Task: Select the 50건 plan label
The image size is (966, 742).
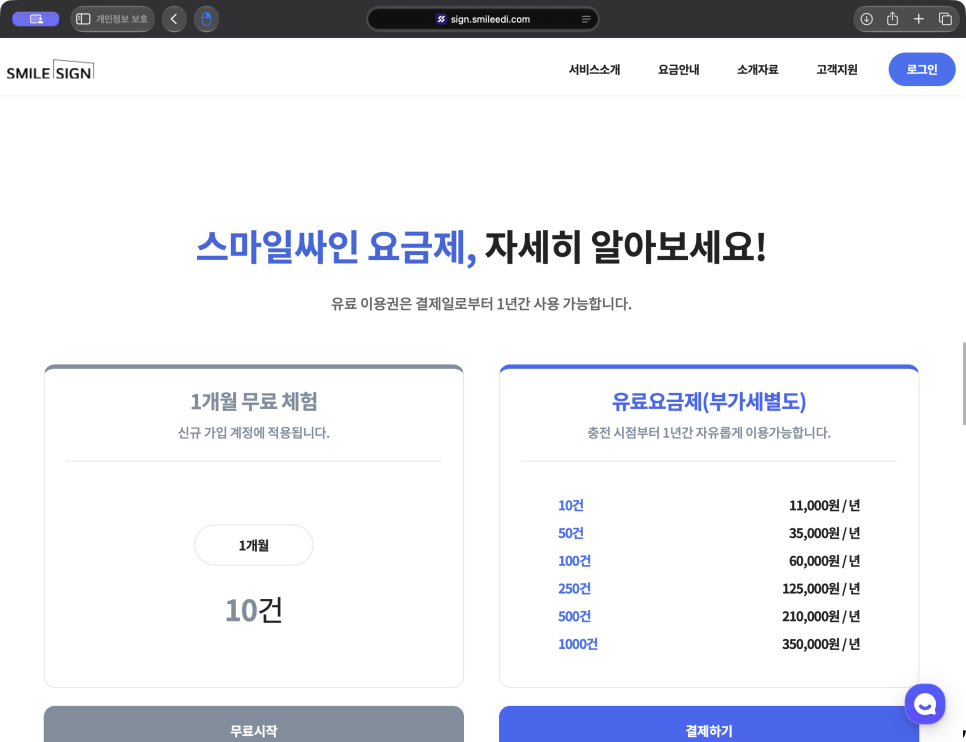Action: click(x=570, y=533)
